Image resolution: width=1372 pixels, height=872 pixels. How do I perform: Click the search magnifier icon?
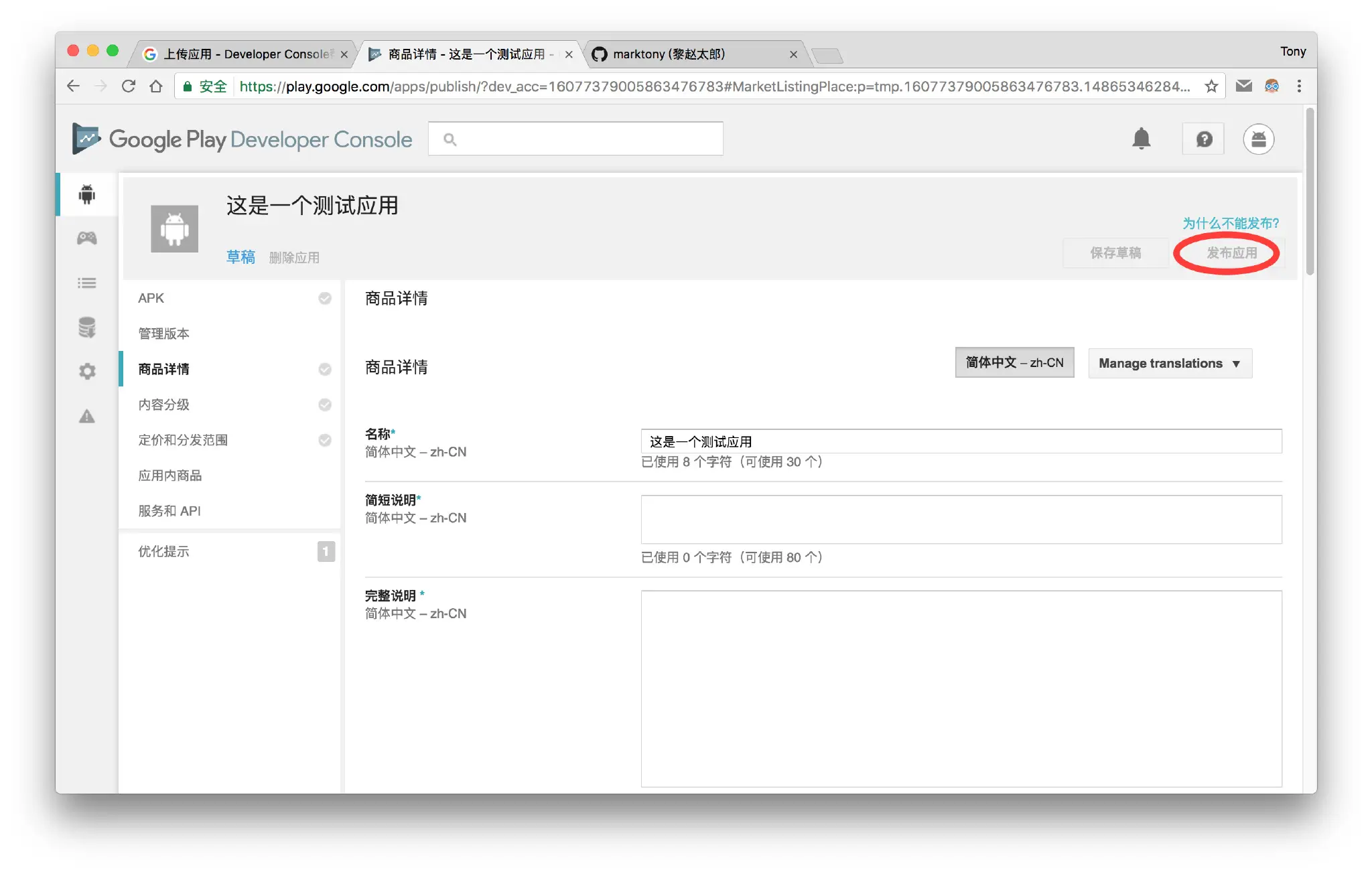pos(450,139)
